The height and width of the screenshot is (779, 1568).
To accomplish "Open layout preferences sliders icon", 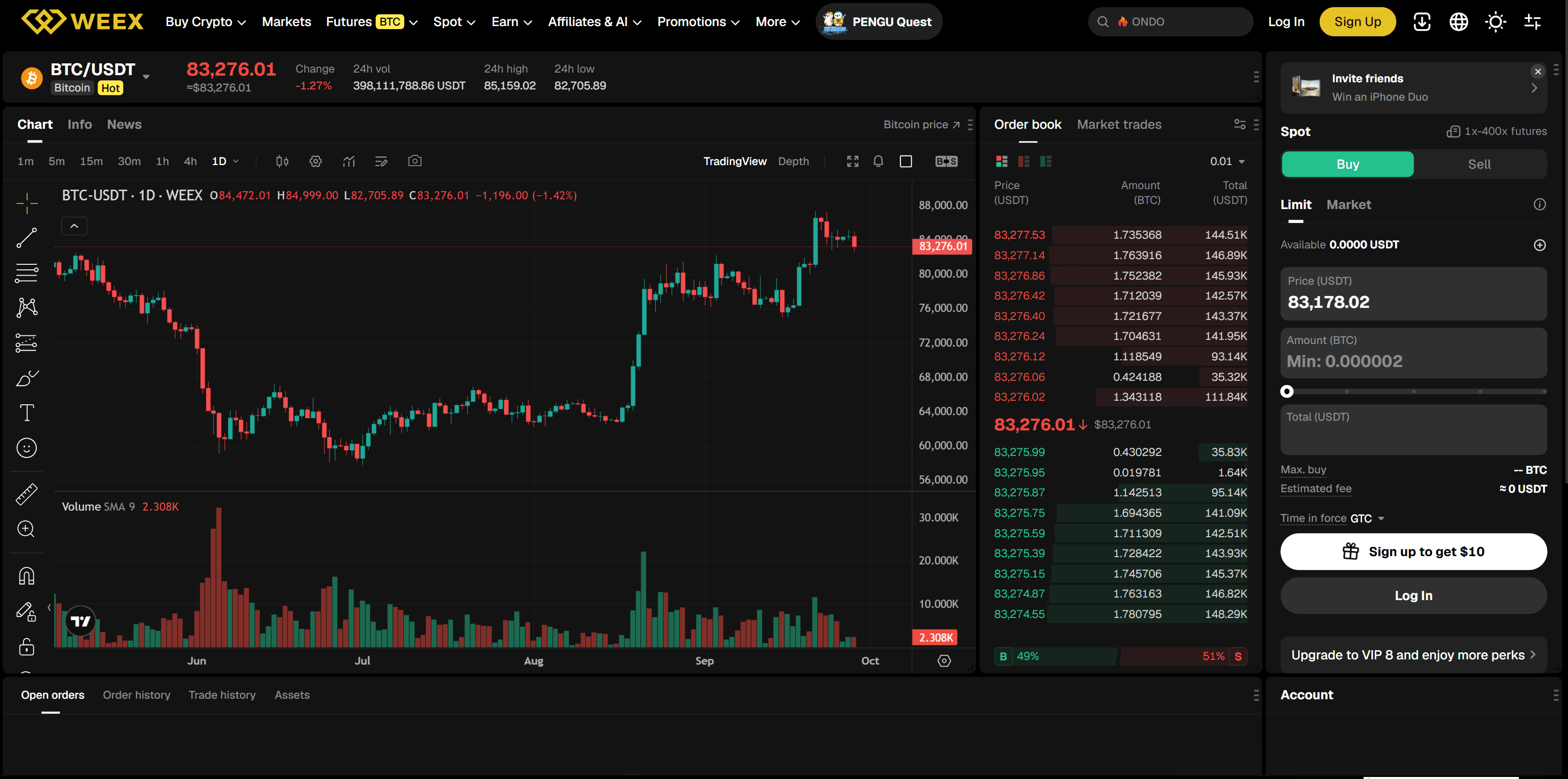I will (x=1532, y=22).
